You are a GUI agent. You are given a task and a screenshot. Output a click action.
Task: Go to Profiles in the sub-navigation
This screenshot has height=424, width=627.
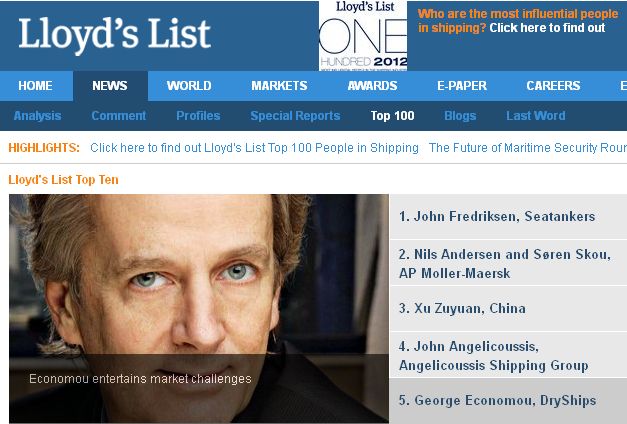pyautogui.click(x=198, y=116)
